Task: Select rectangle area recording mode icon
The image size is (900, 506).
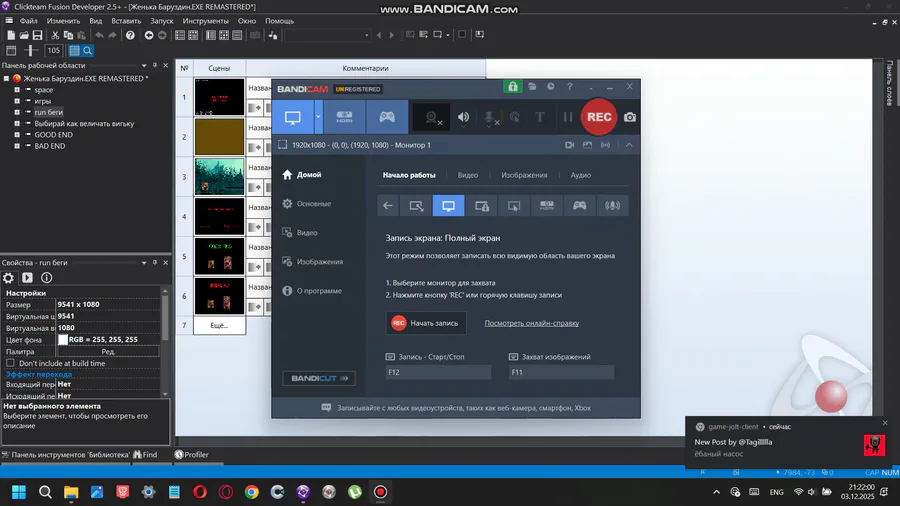Action: tap(416, 205)
